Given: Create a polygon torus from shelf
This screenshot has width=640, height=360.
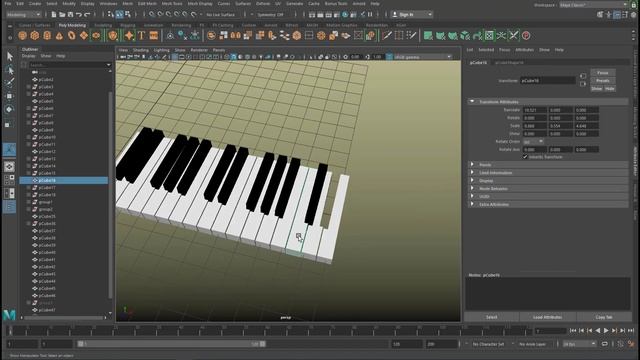Looking at the screenshot, I should click(x=71, y=36).
